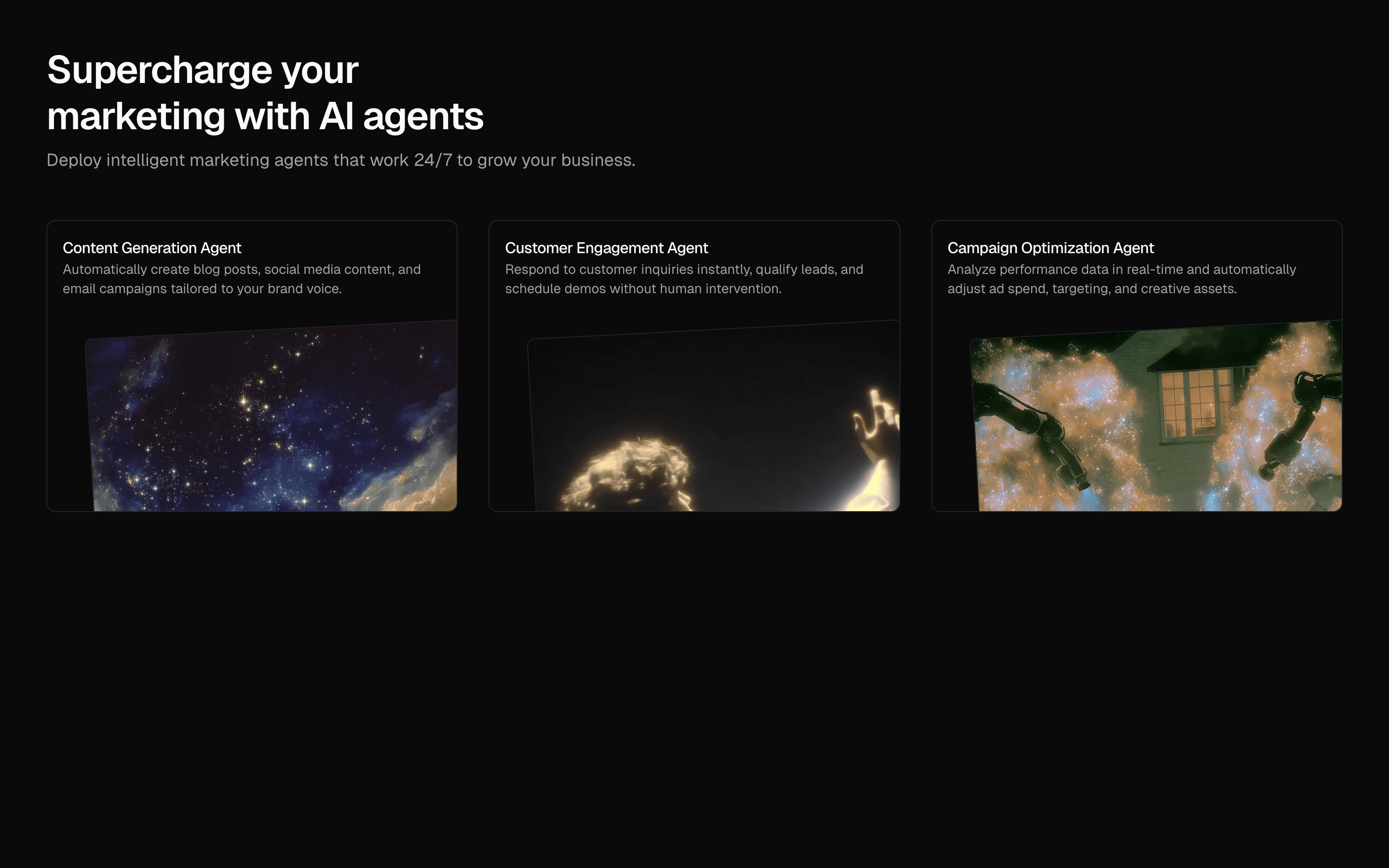
Task: Click the Customer Engagement Agent title
Action: (x=607, y=248)
